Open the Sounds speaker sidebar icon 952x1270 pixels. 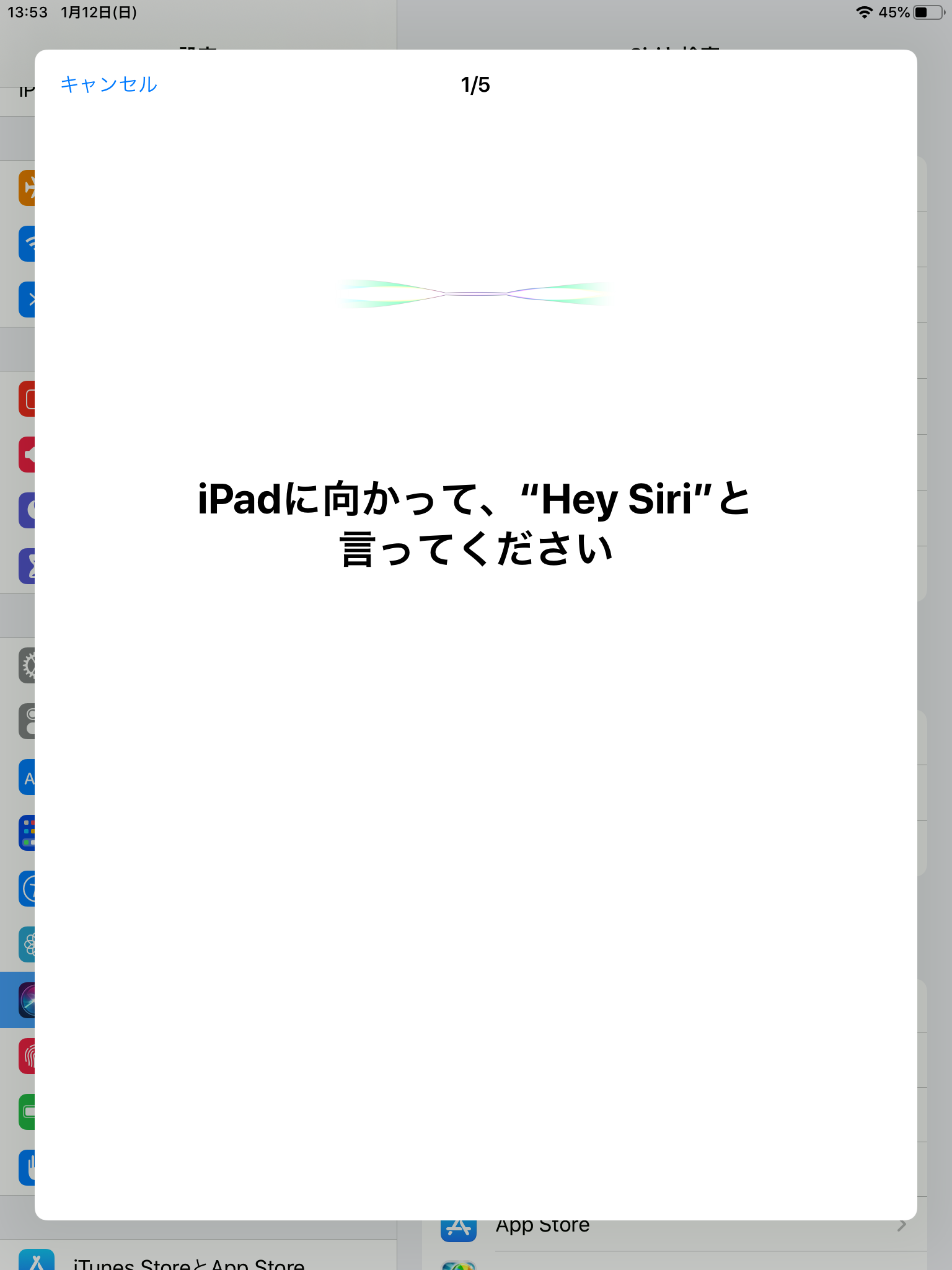point(27,455)
